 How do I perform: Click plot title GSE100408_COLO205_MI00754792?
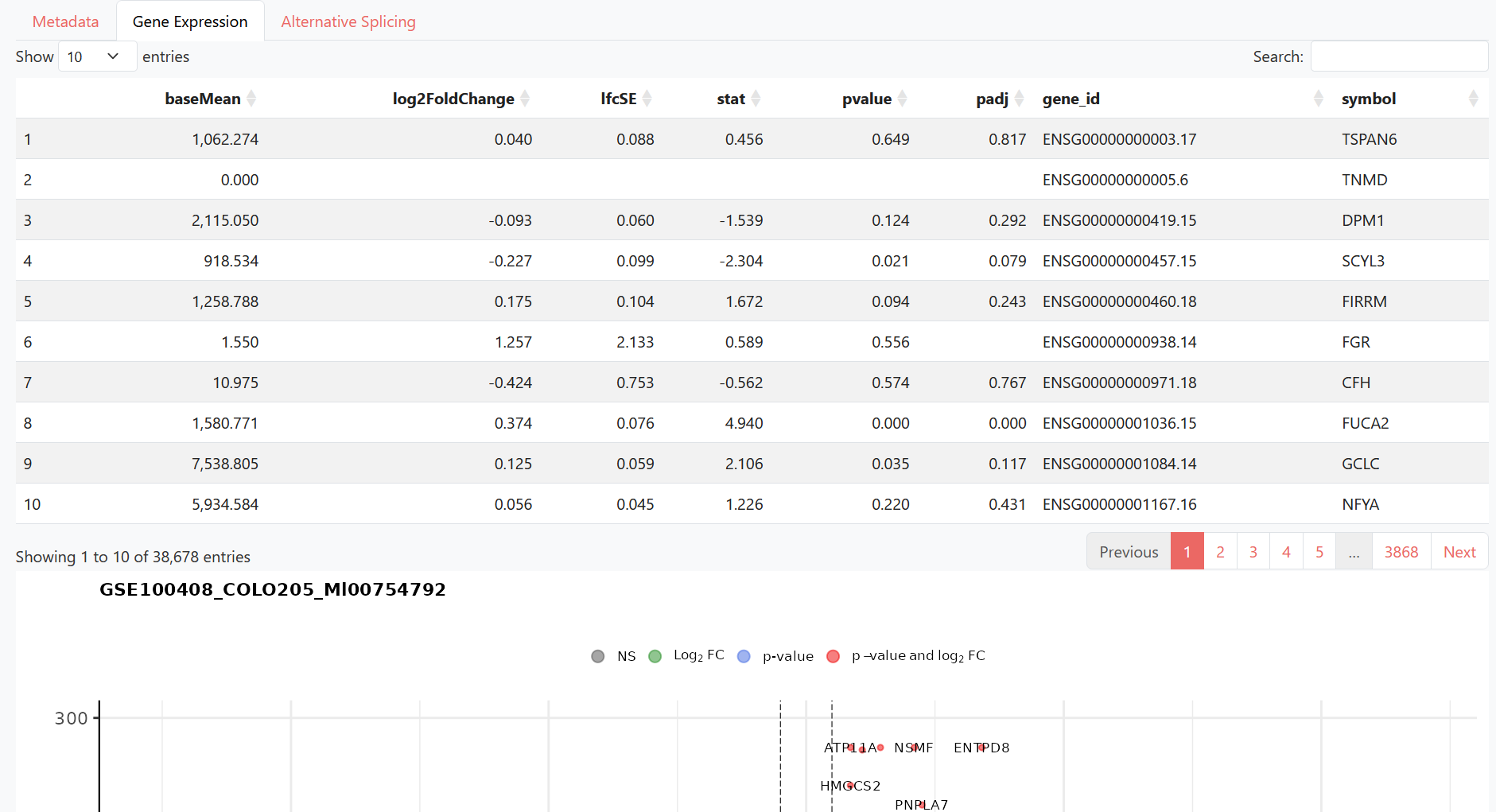coord(273,589)
